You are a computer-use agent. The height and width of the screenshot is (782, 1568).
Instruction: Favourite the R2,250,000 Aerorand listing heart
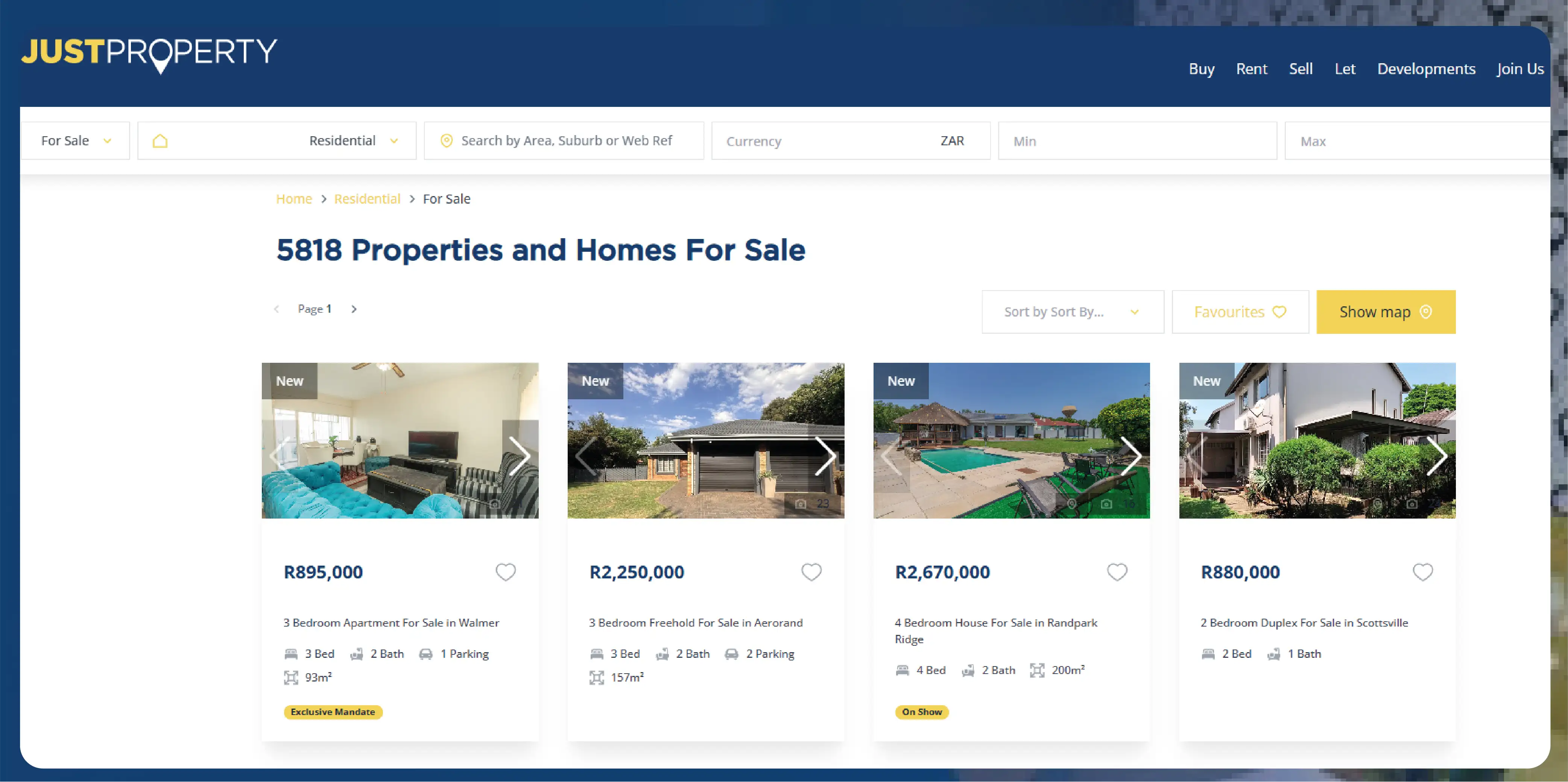coord(811,572)
